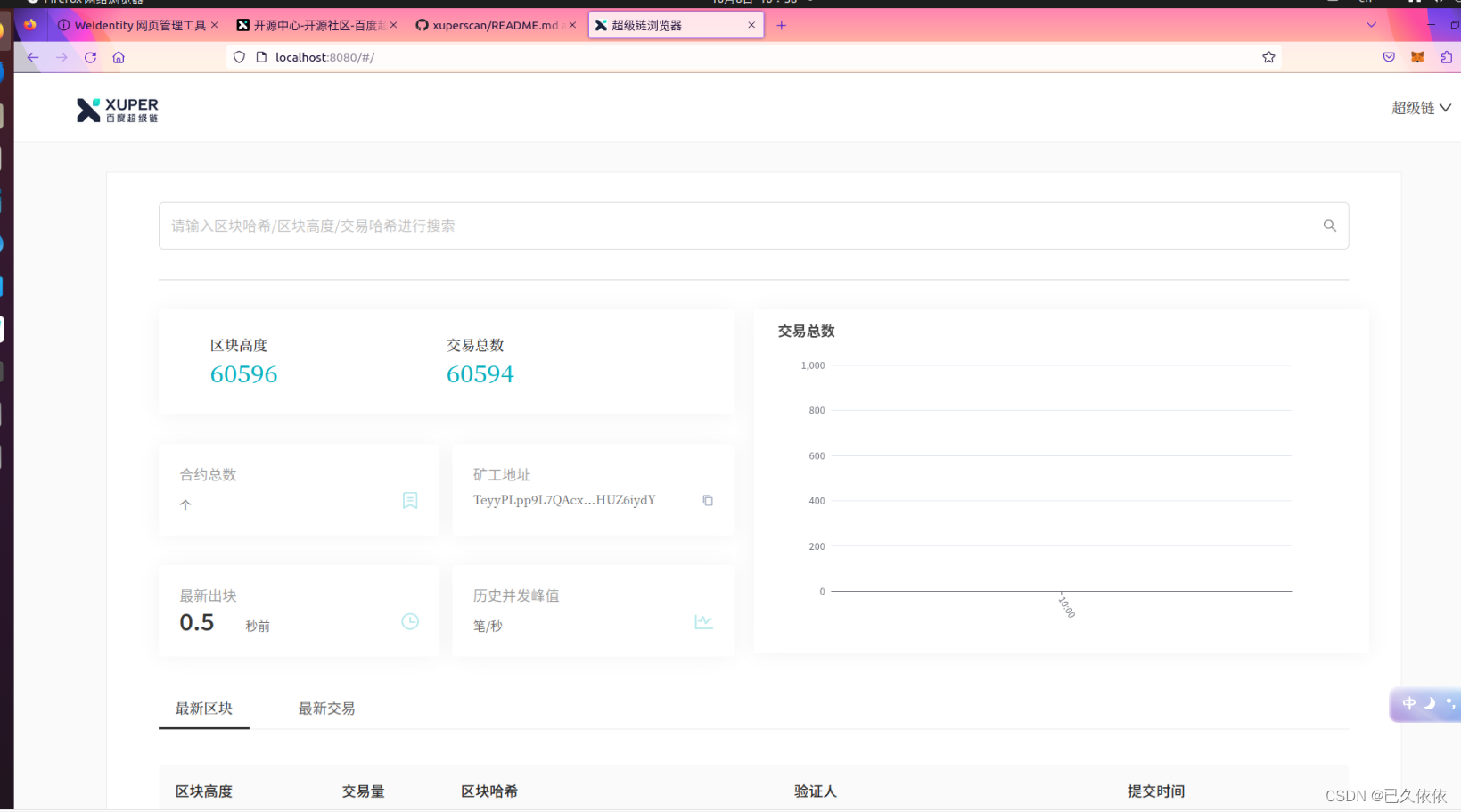This screenshot has height=812, width=1461.
Task: Click the XUPER logo
Action: point(117,110)
